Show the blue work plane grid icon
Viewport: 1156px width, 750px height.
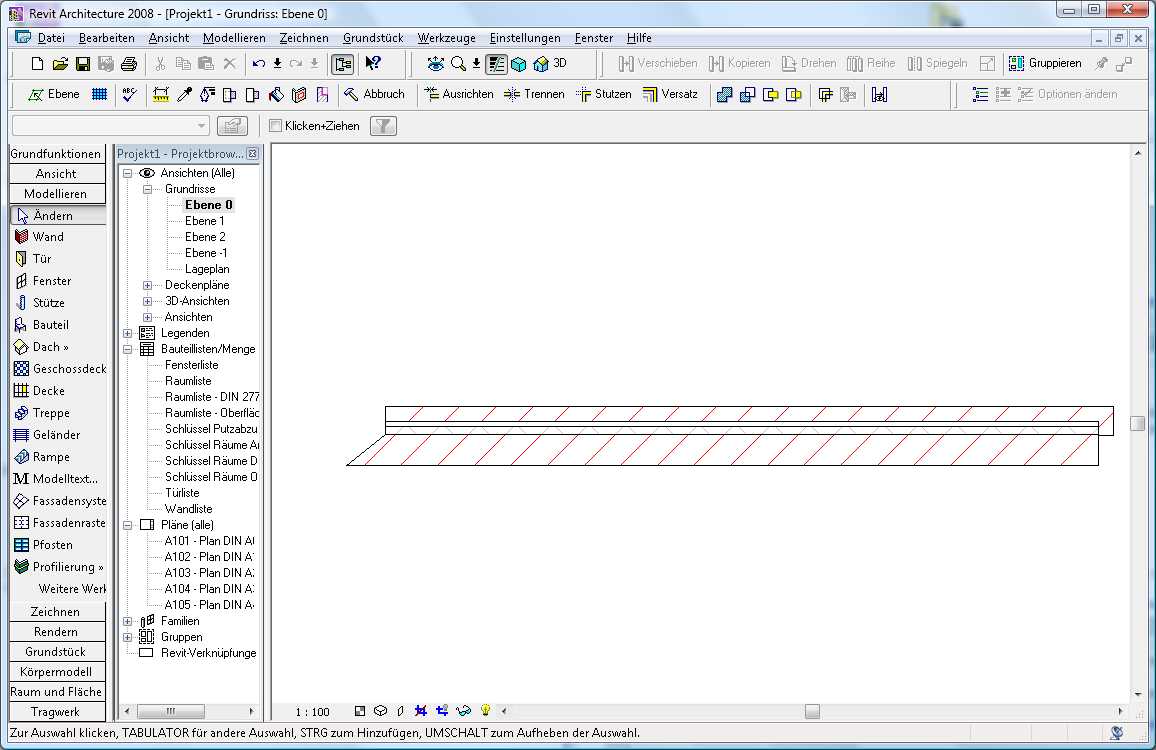[100, 94]
